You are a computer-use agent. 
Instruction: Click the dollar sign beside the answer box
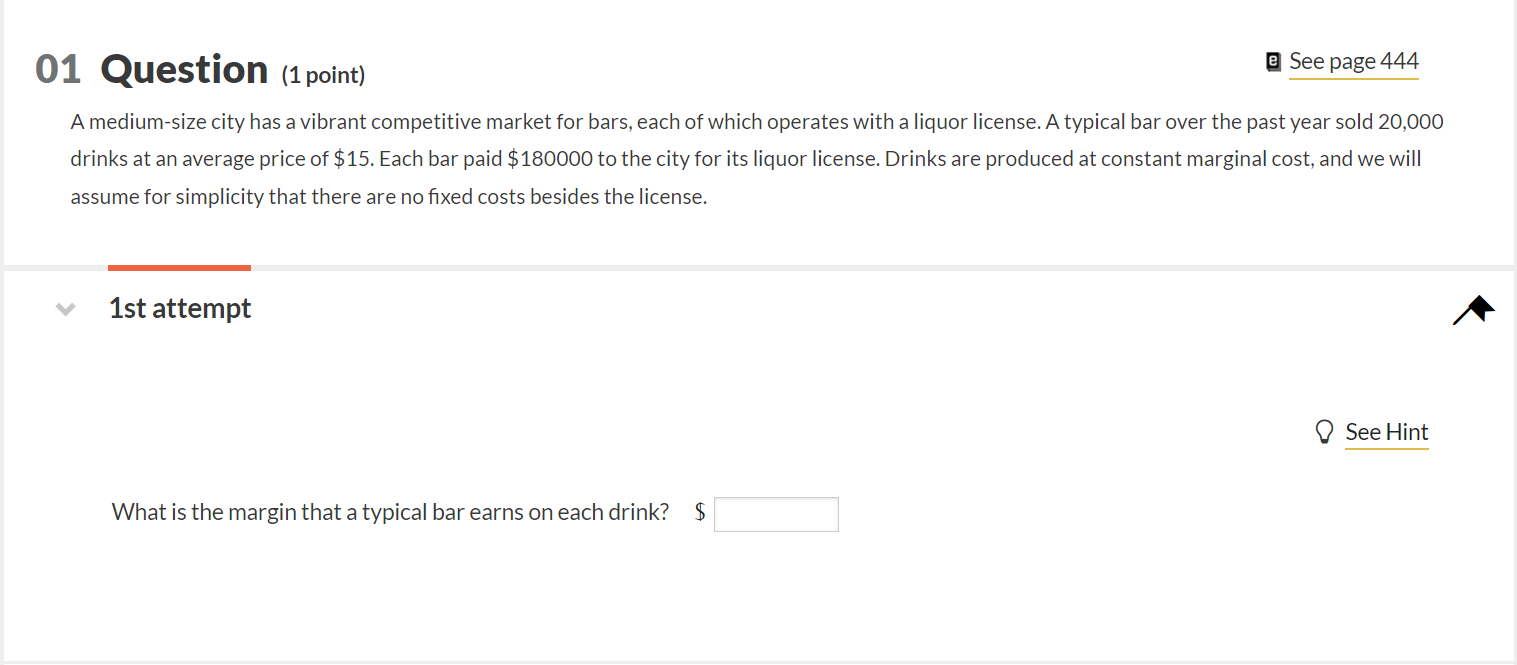(x=700, y=511)
